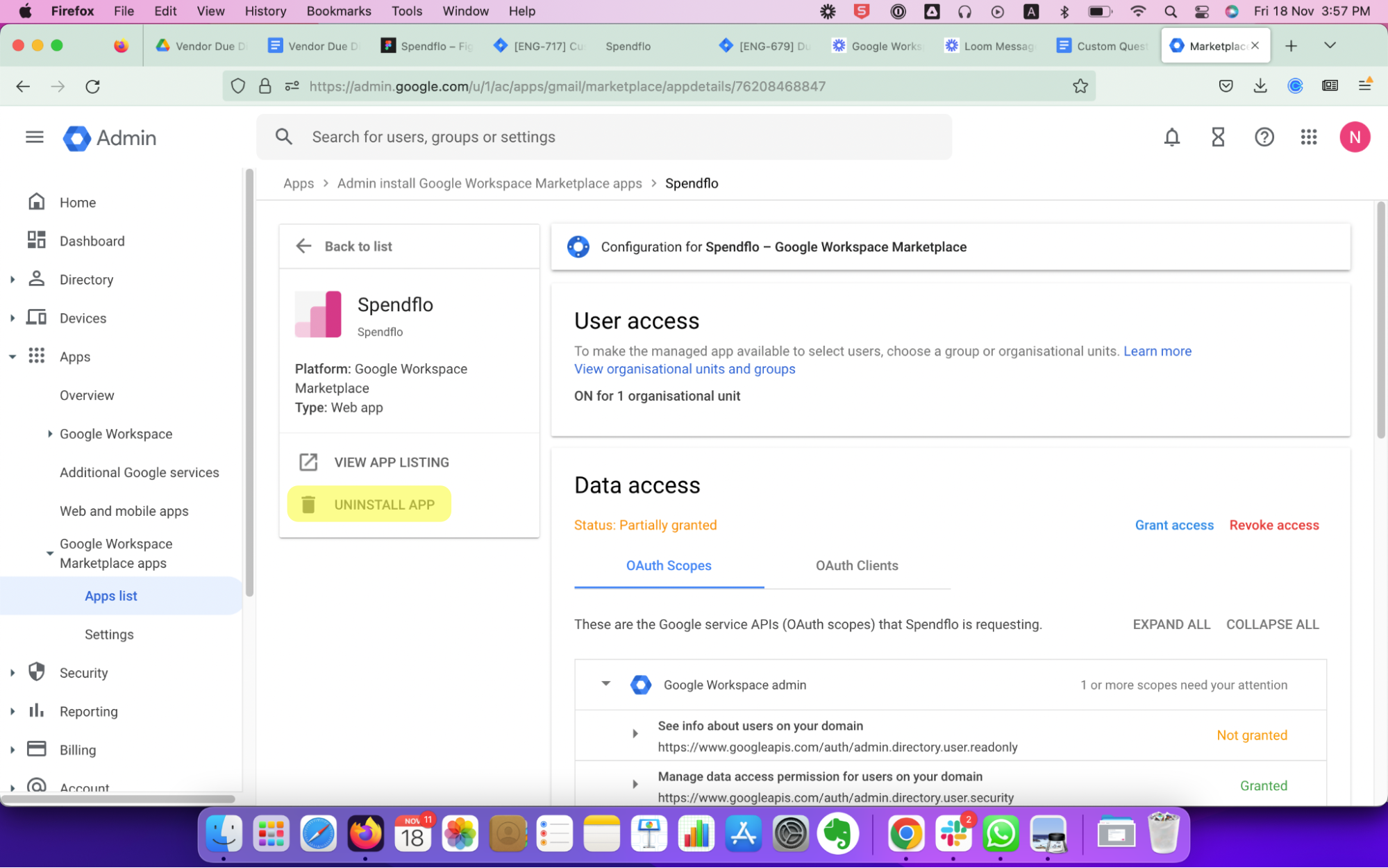The height and width of the screenshot is (868, 1388).
Task: Click the Spendflo app logo
Action: pyautogui.click(x=318, y=314)
